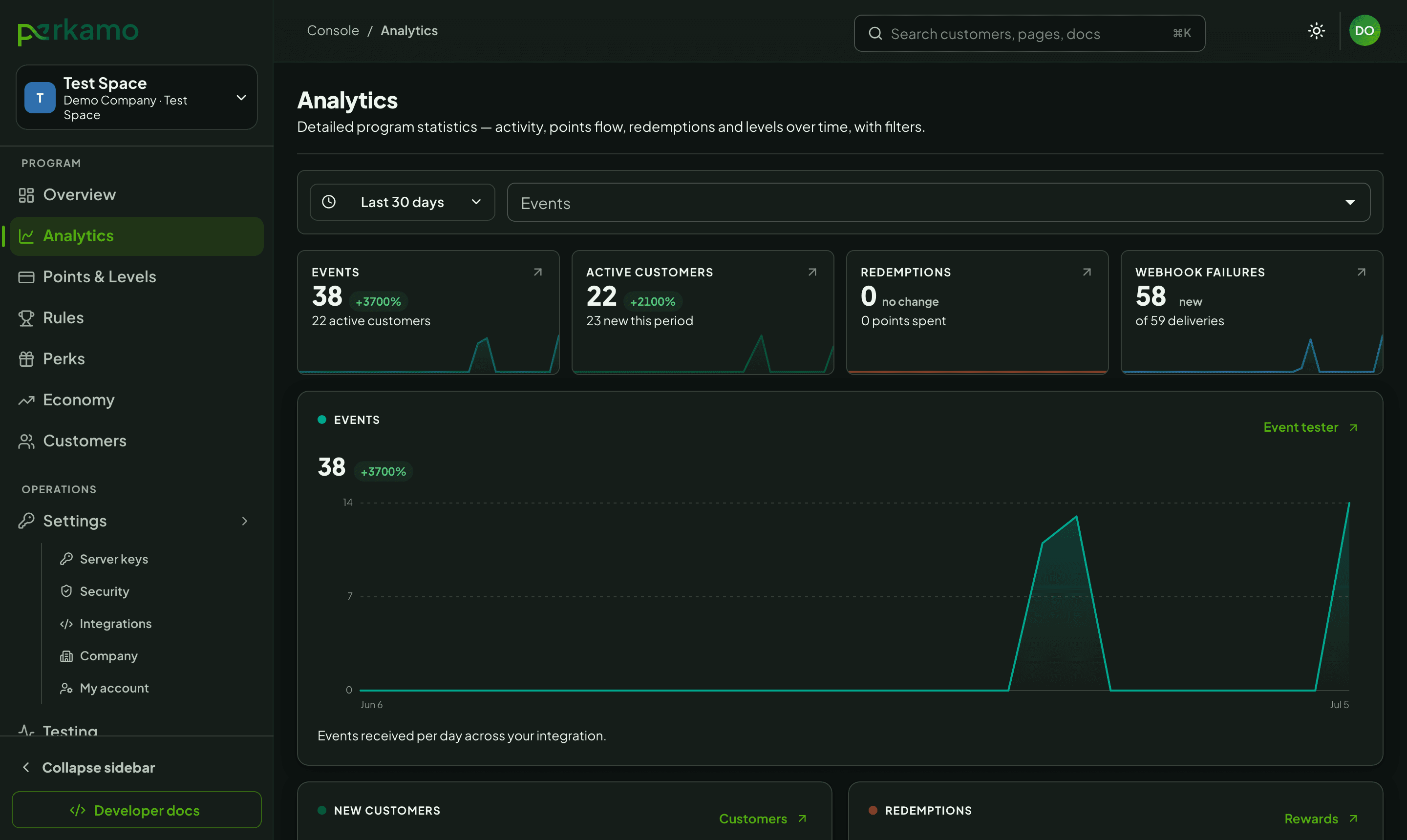Open the Active Customers card arrow
Viewport: 1407px width, 840px height.
click(812, 272)
